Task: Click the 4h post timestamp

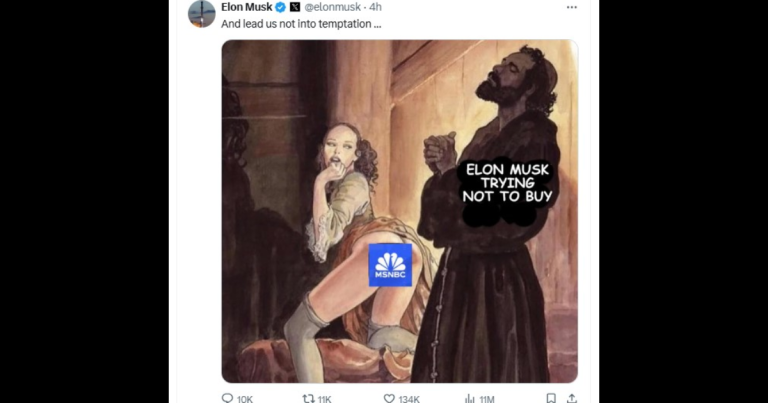Action: tap(376, 7)
